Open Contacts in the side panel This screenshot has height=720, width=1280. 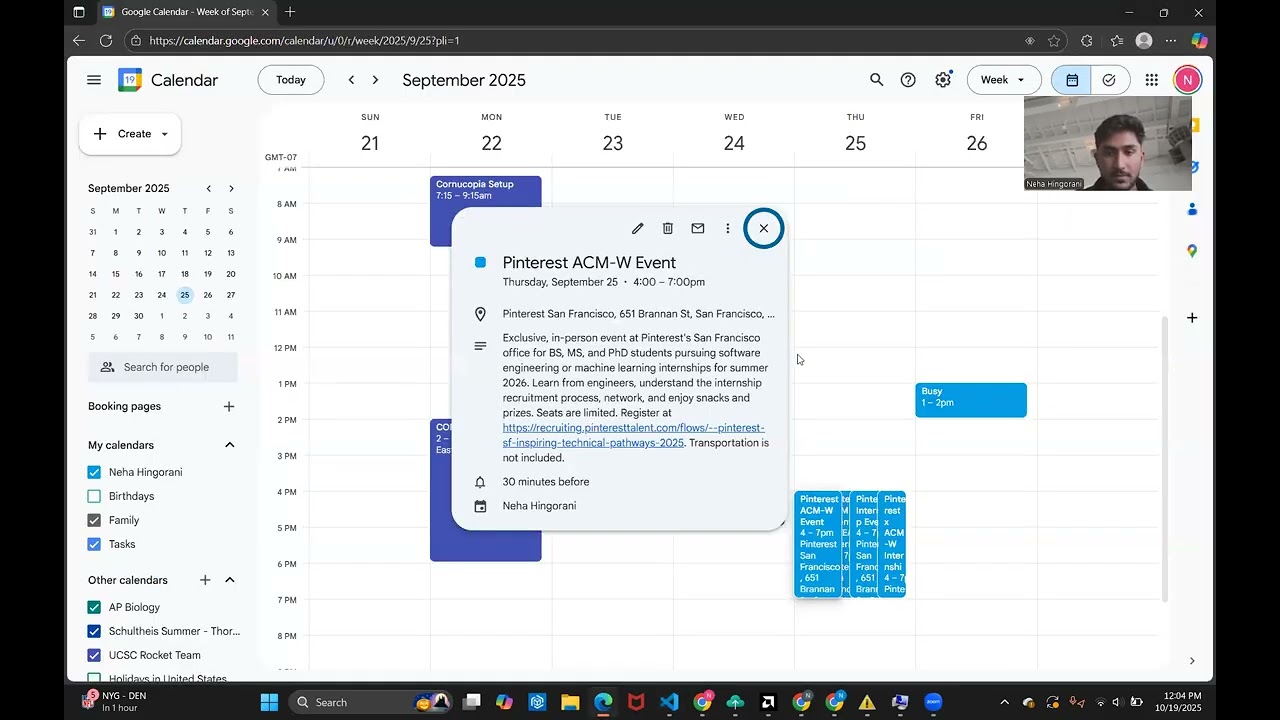point(1192,209)
